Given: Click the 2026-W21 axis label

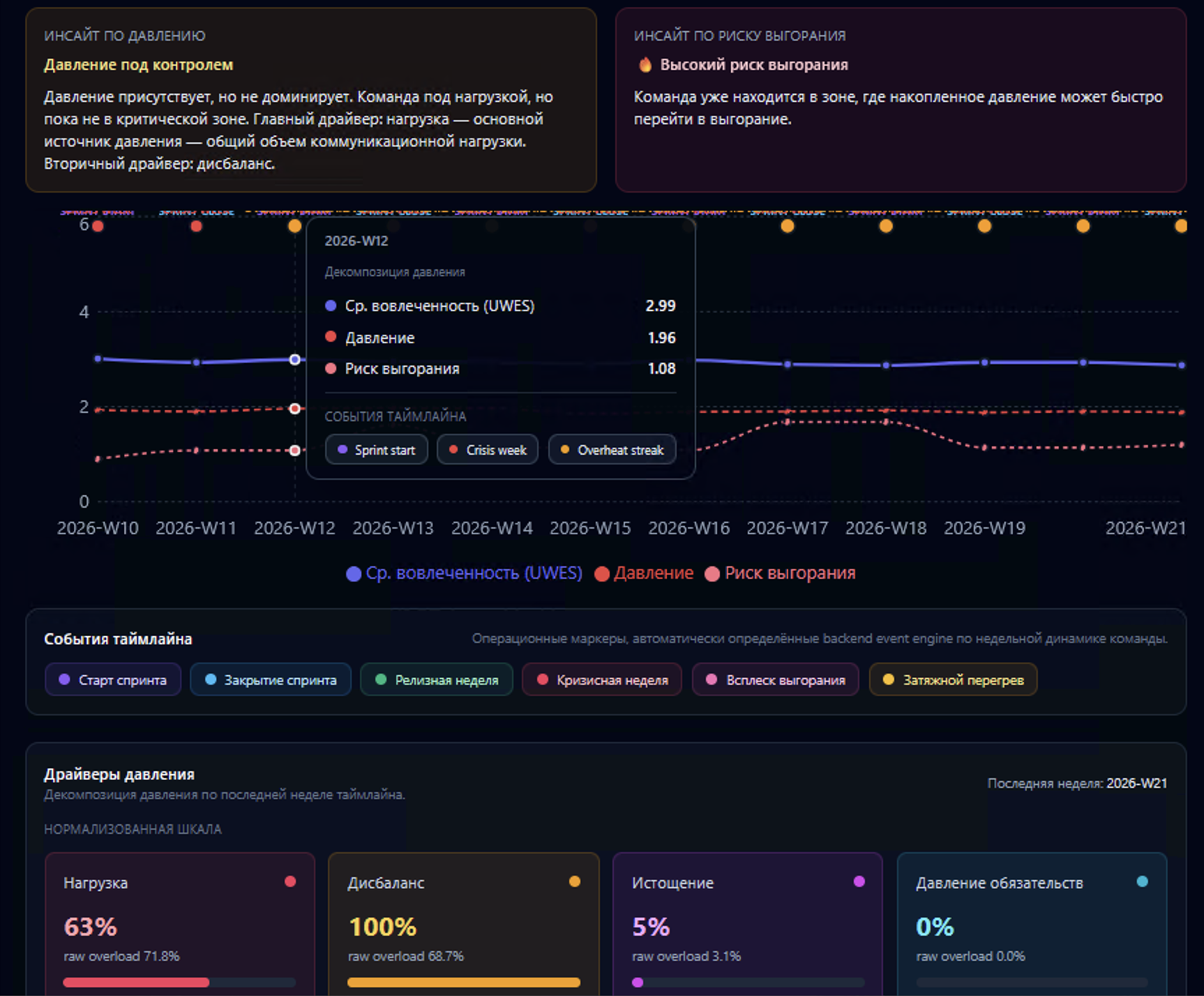Looking at the screenshot, I should (1145, 528).
